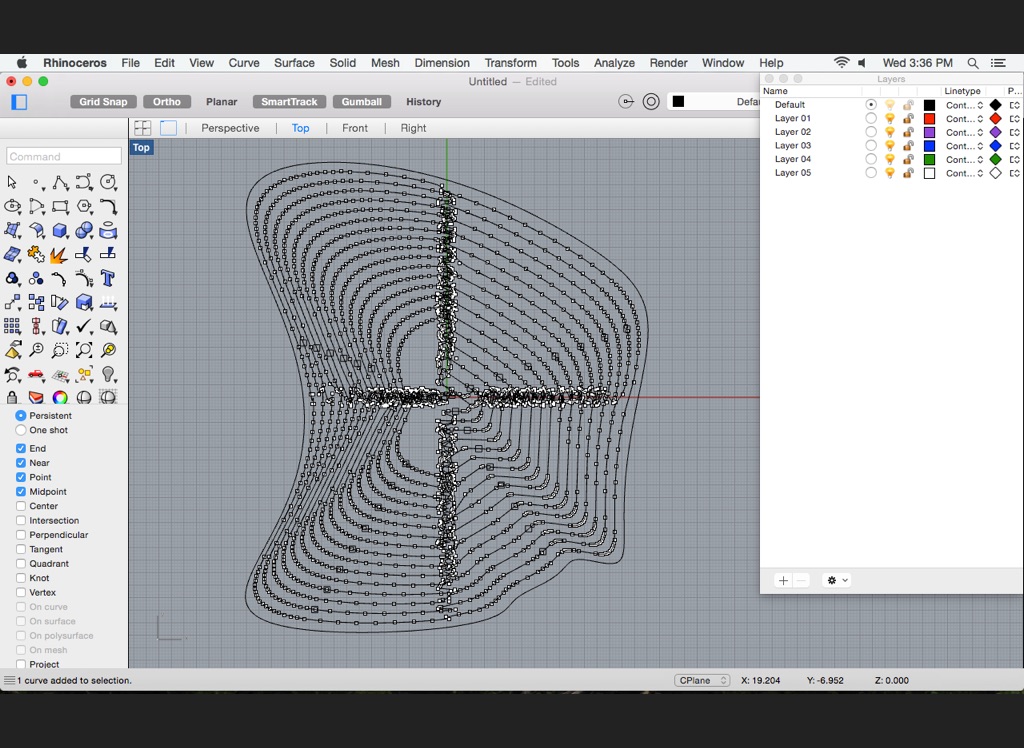Viewport: 1024px width, 748px height.
Task: Open the CPlane dropdown in status bar
Action: [702, 681]
